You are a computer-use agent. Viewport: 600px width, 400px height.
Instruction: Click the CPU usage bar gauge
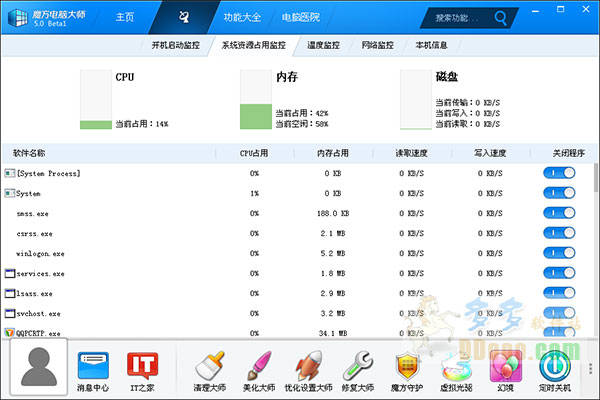tap(96, 100)
